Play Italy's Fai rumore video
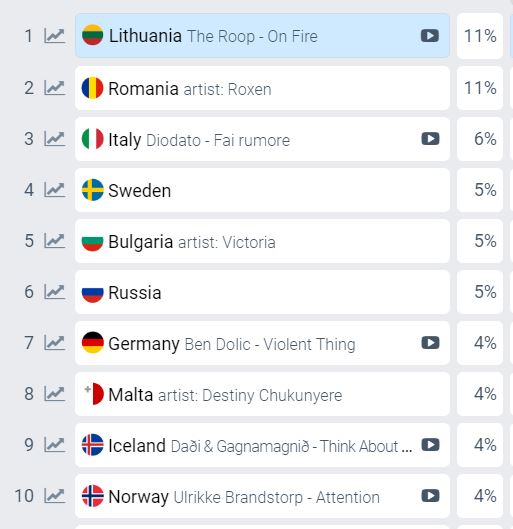Image resolution: width=513 pixels, height=529 pixels. pos(430,139)
